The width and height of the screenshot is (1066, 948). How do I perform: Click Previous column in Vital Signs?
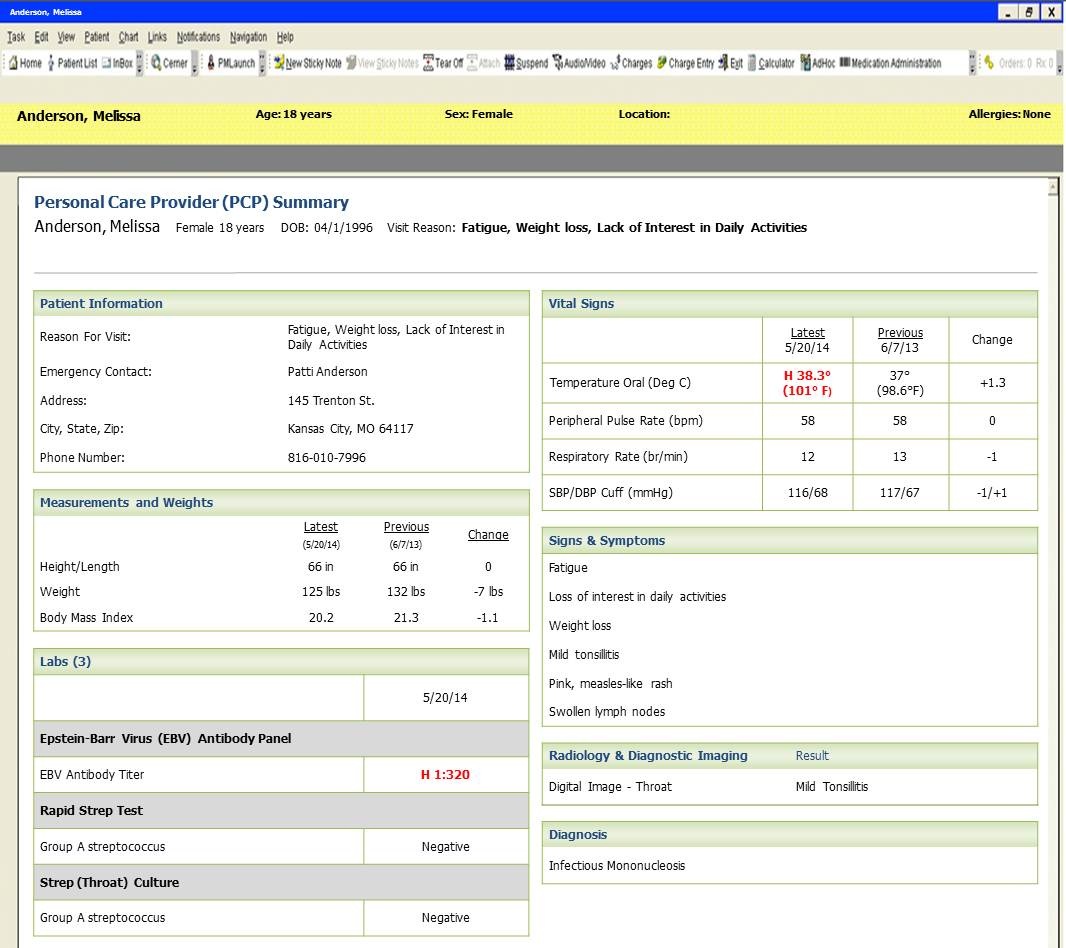[900, 333]
